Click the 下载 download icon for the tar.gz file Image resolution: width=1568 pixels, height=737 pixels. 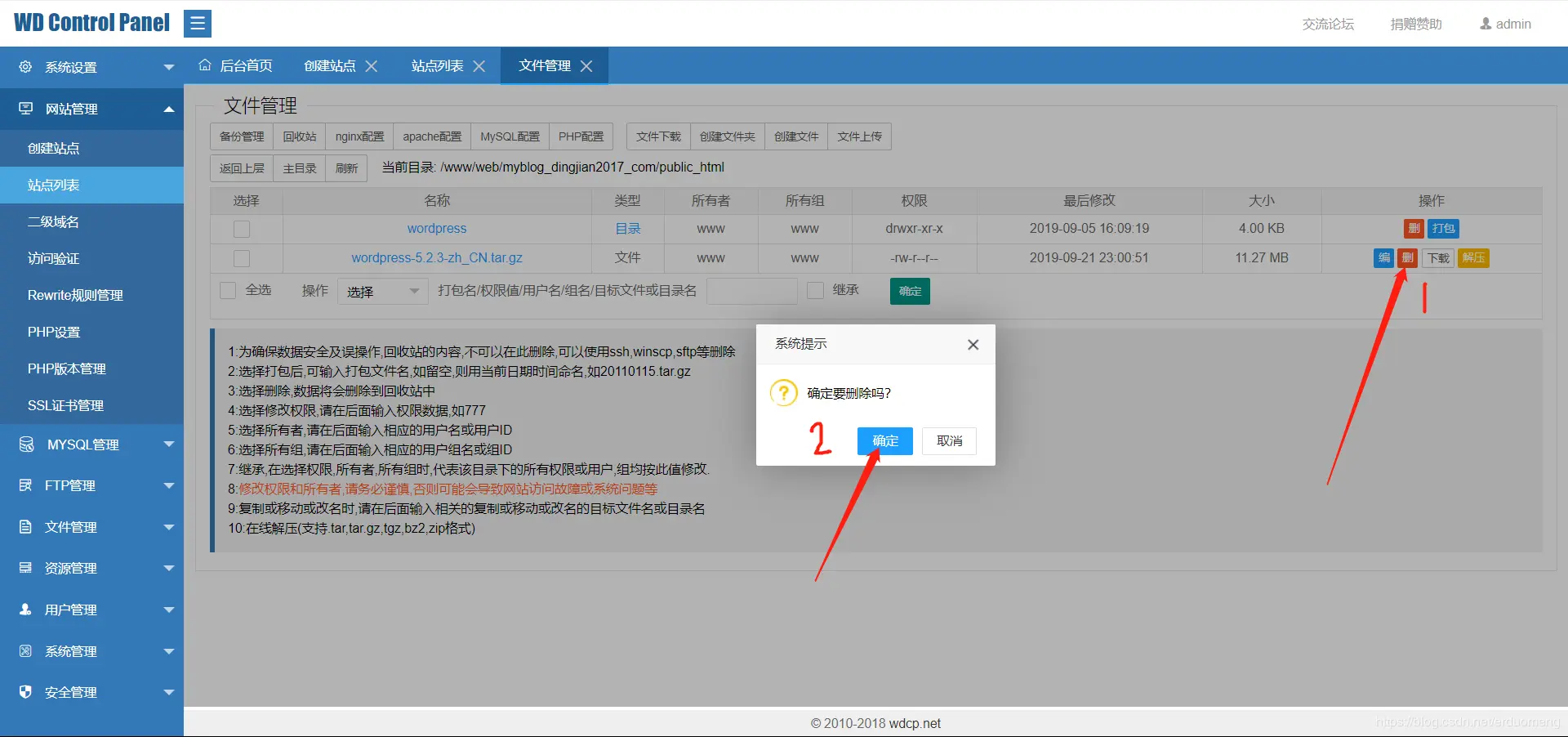[x=1437, y=258]
